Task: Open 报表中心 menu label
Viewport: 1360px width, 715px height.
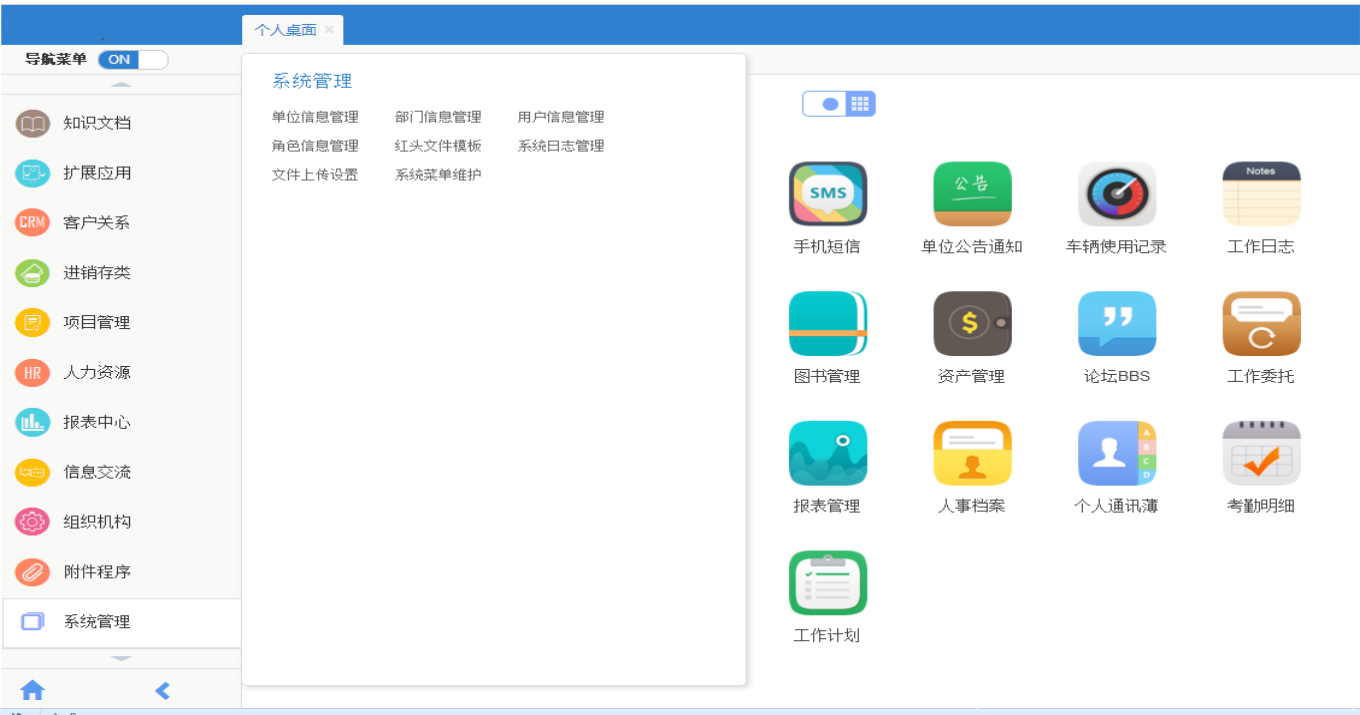Action: (x=97, y=422)
